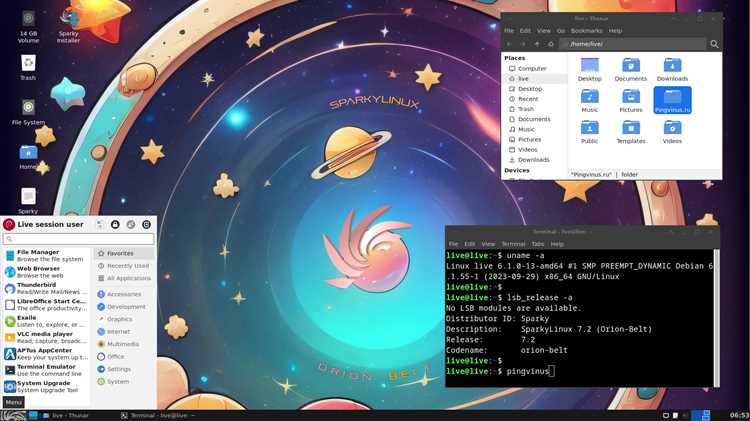The height and width of the screenshot is (421, 750).
Task: Open Documents folder in Thunar
Action: [631, 69]
